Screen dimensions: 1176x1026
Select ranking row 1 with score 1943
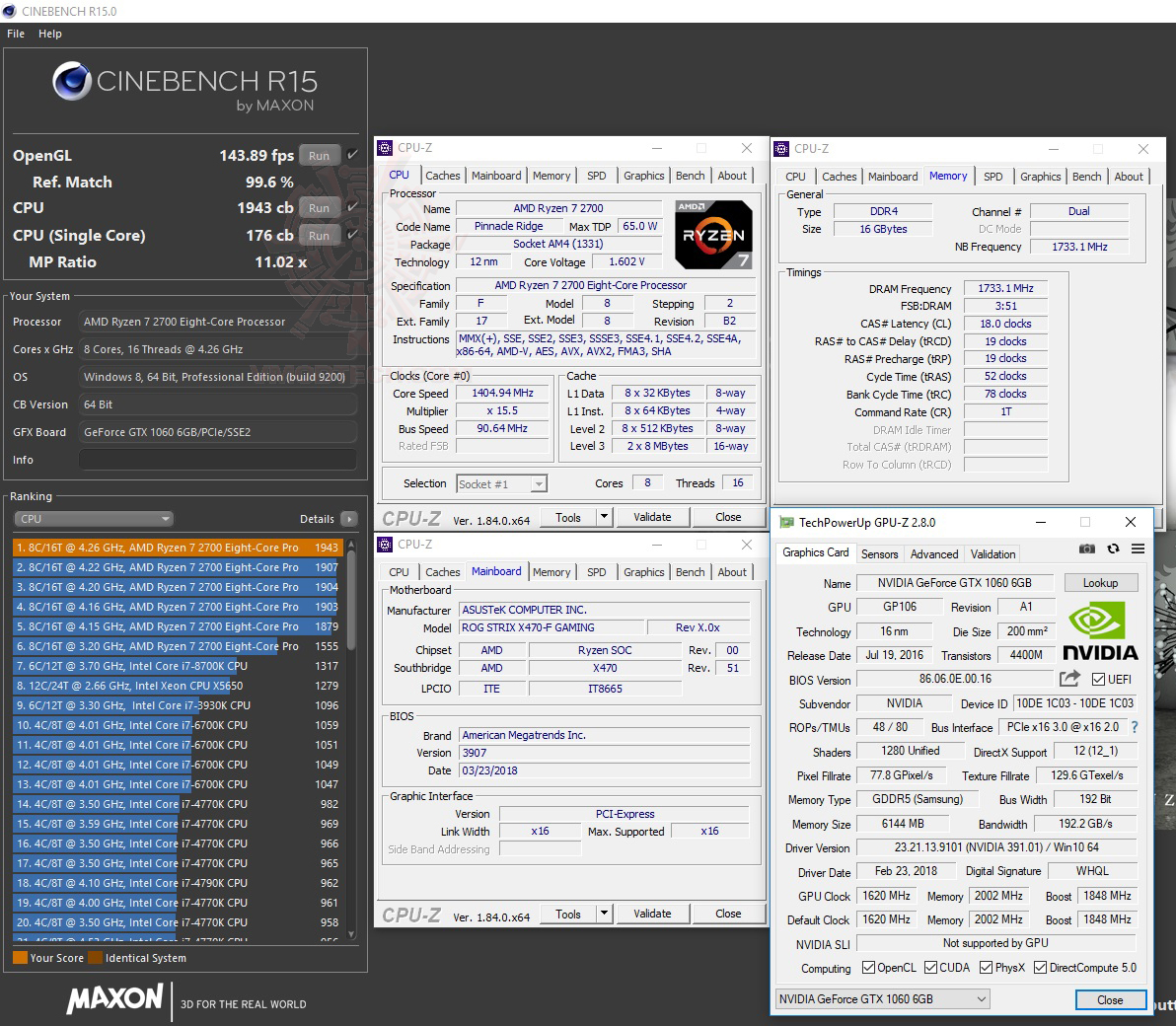pyautogui.click(x=178, y=548)
